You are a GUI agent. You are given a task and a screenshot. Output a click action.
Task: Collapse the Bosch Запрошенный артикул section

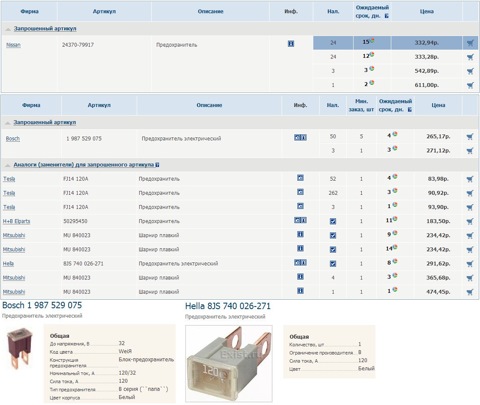pos(8,123)
